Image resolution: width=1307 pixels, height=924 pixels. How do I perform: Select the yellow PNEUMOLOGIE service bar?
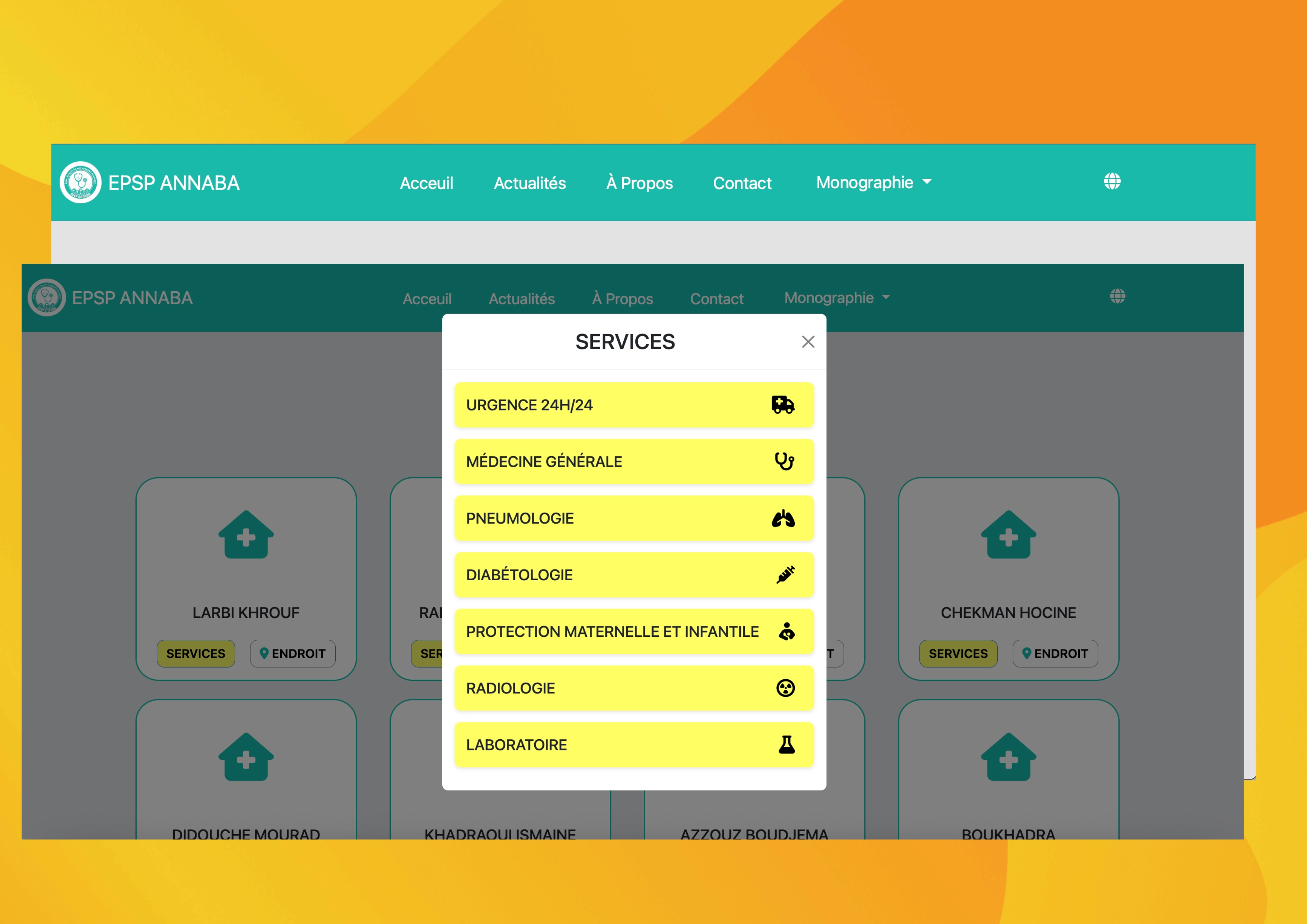click(x=634, y=518)
